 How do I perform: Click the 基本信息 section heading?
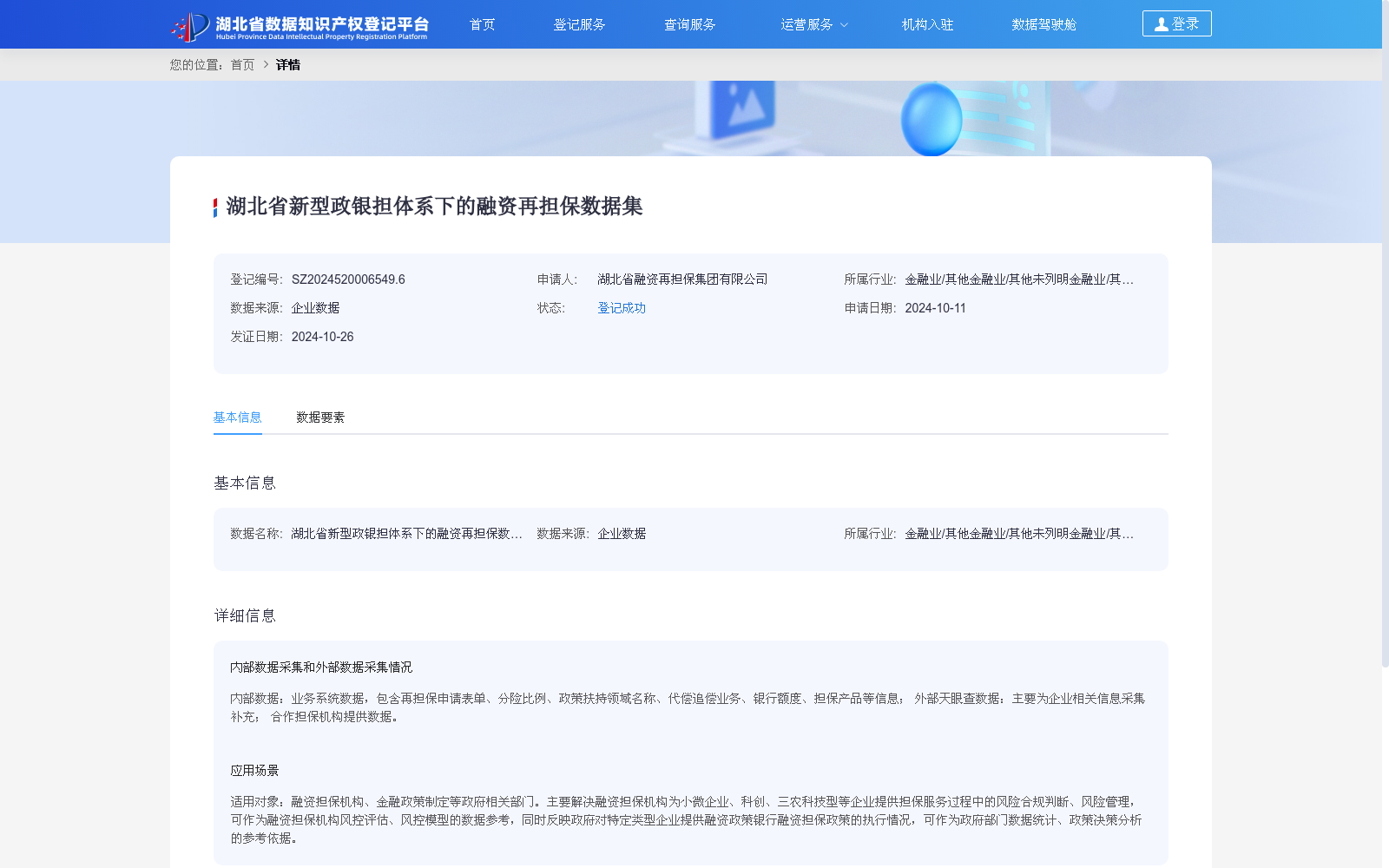(x=245, y=483)
